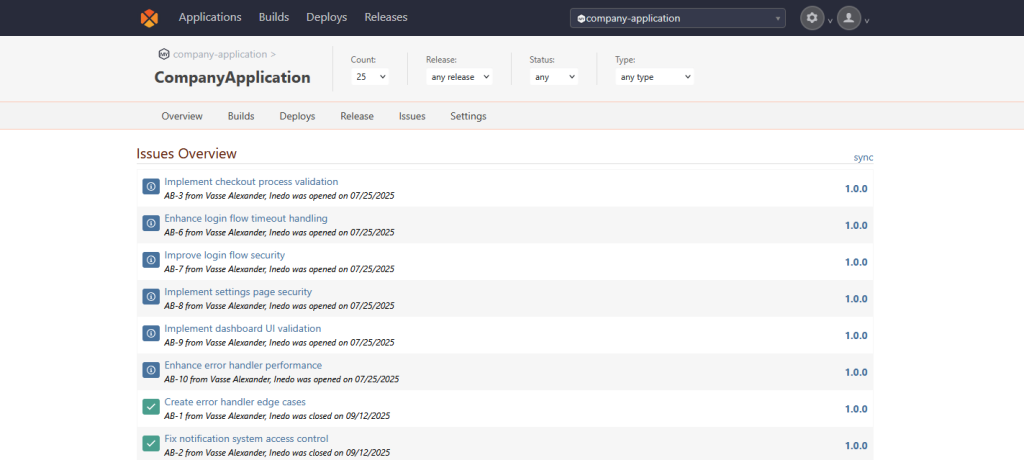Click the sync link
This screenshot has width=1024, height=460.
(863, 158)
